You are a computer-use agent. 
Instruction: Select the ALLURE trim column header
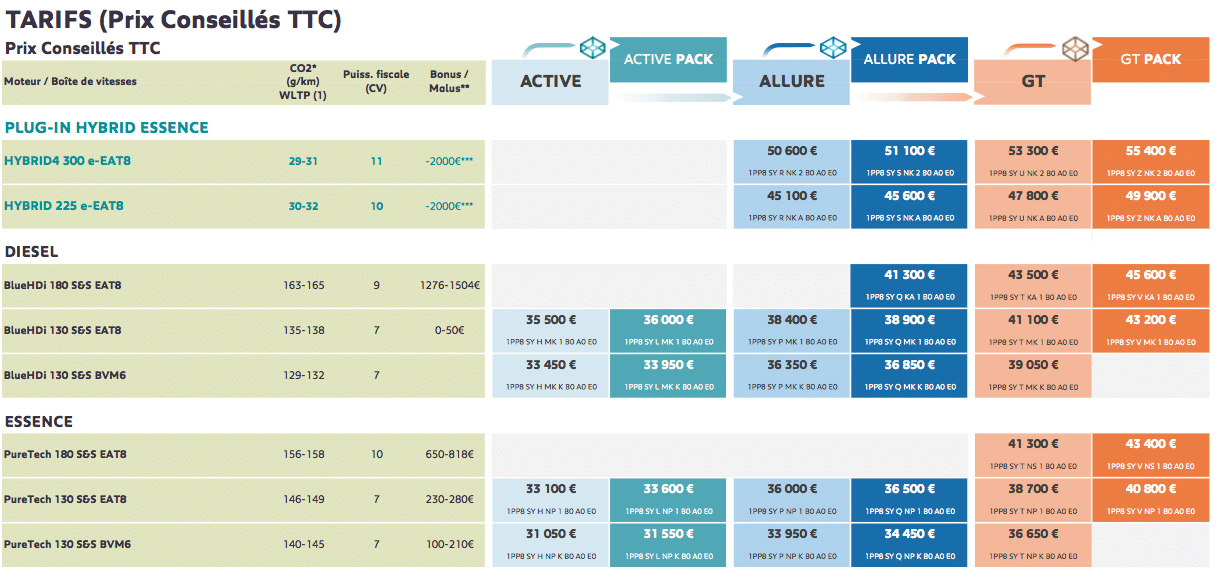click(791, 82)
